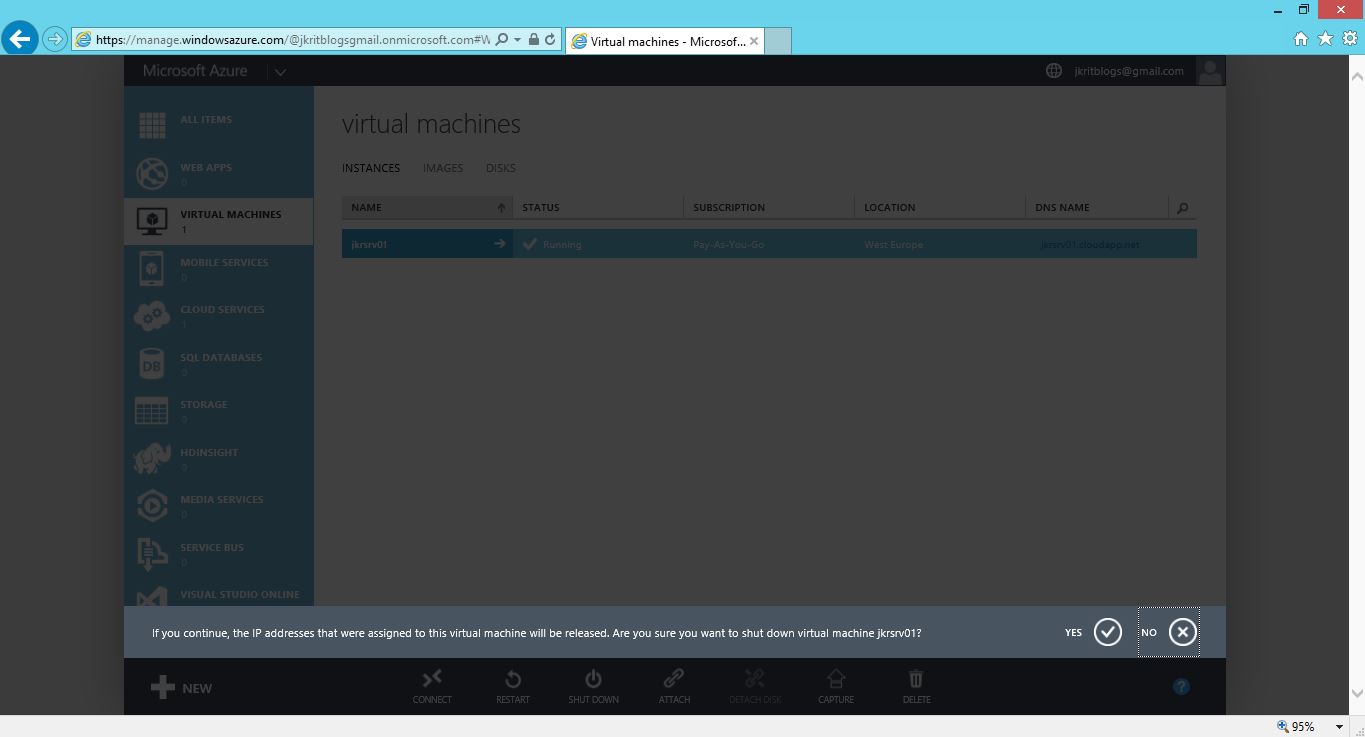Click Connect icon in command bar

pyautogui.click(x=432, y=679)
